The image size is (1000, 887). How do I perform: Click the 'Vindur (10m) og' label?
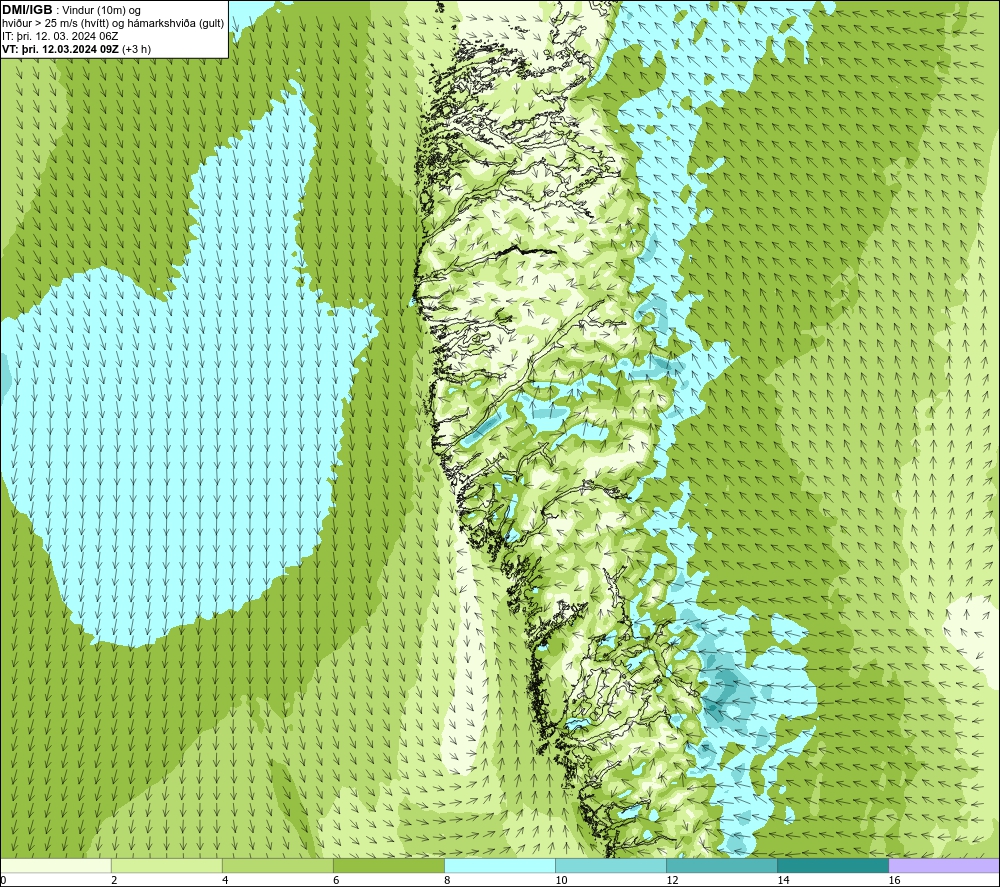click(x=102, y=11)
